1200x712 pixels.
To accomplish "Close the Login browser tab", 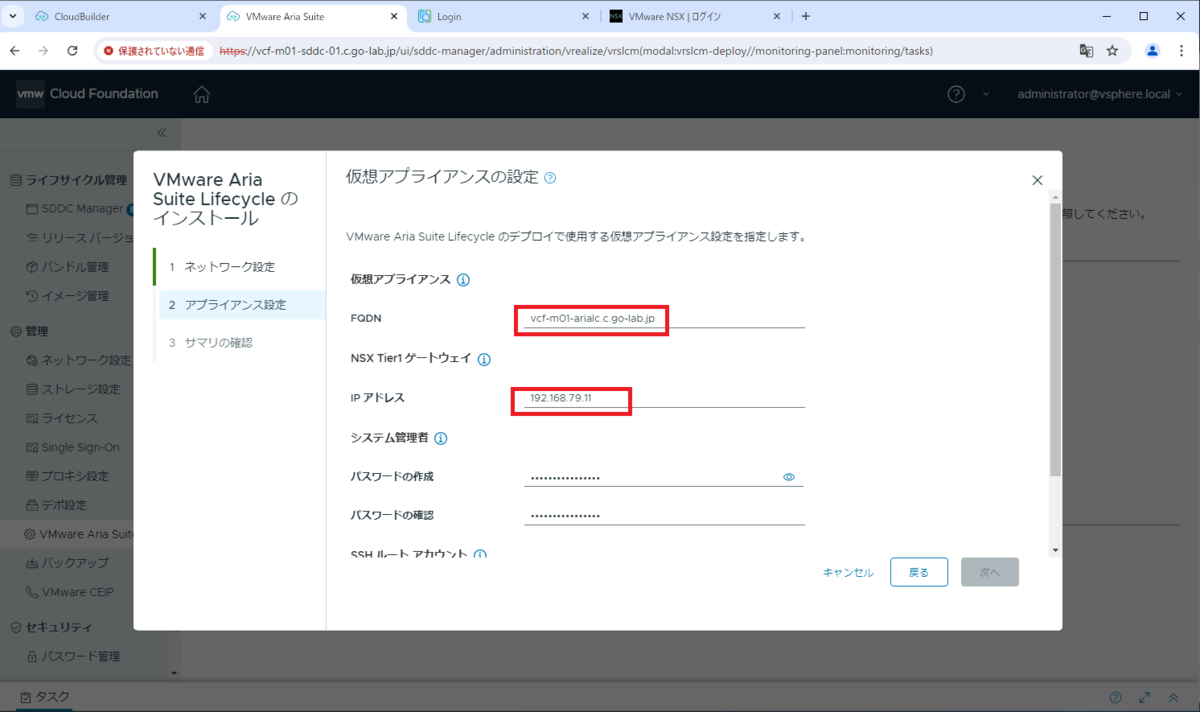I will 586,17.
